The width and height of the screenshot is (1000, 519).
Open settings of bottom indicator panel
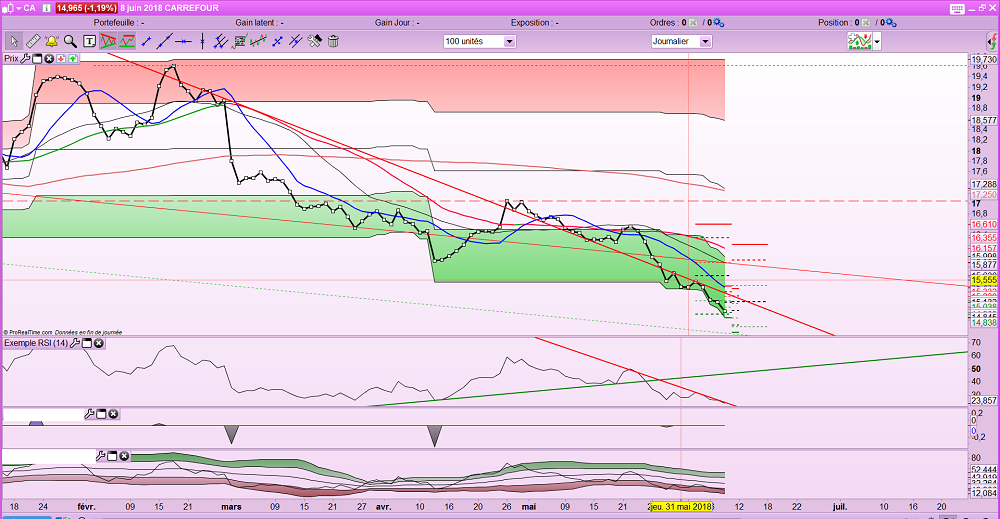point(100,456)
